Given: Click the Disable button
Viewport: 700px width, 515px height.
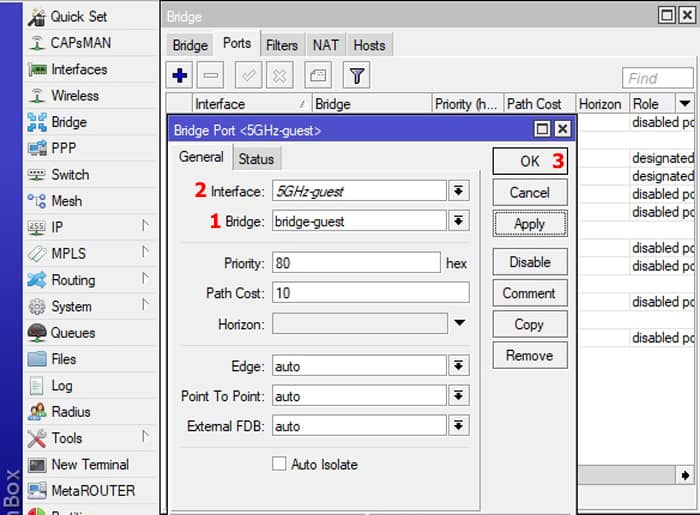Looking at the screenshot, I should (x=530, y=262).
